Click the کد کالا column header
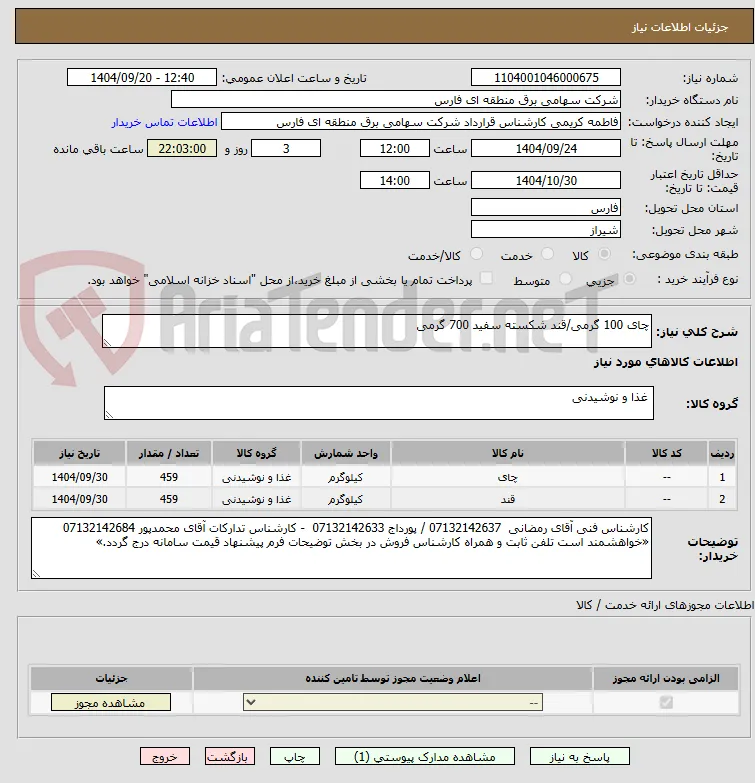This screenshot has width=755, height=783. pos(666,453)
